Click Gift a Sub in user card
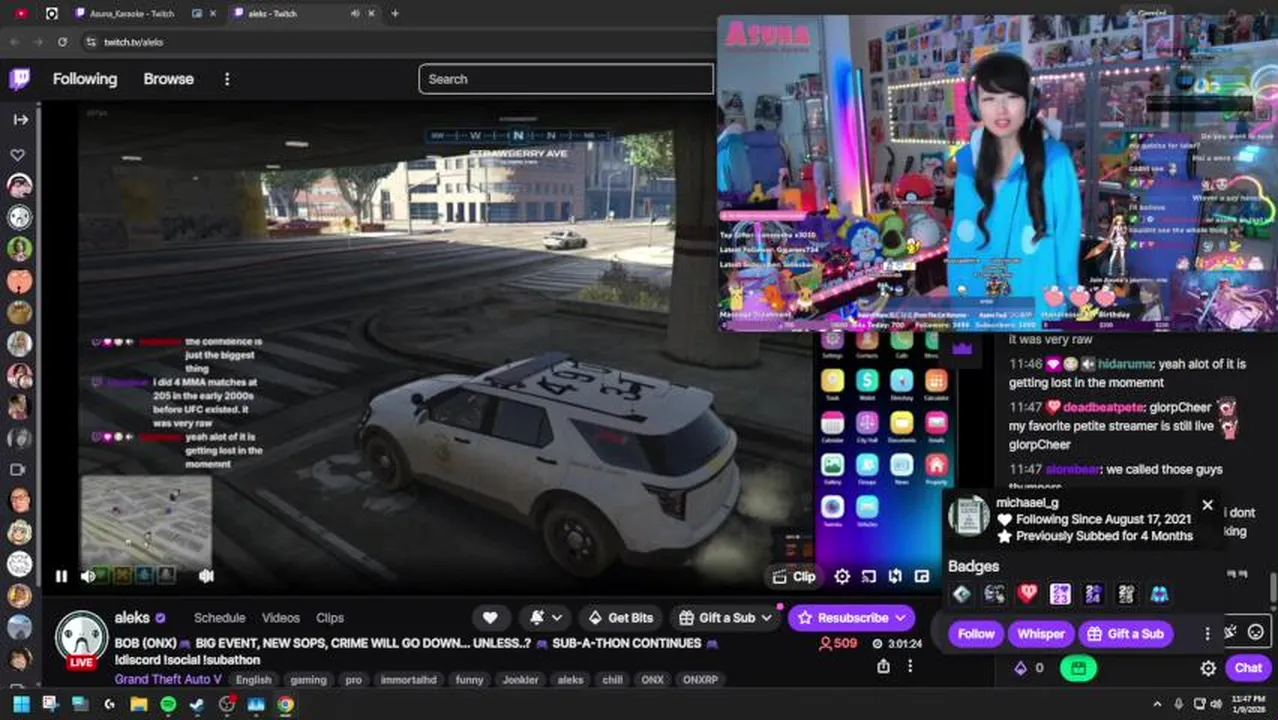The width and height of the screenshot is (1278, 720). [x=1128, y=634]
